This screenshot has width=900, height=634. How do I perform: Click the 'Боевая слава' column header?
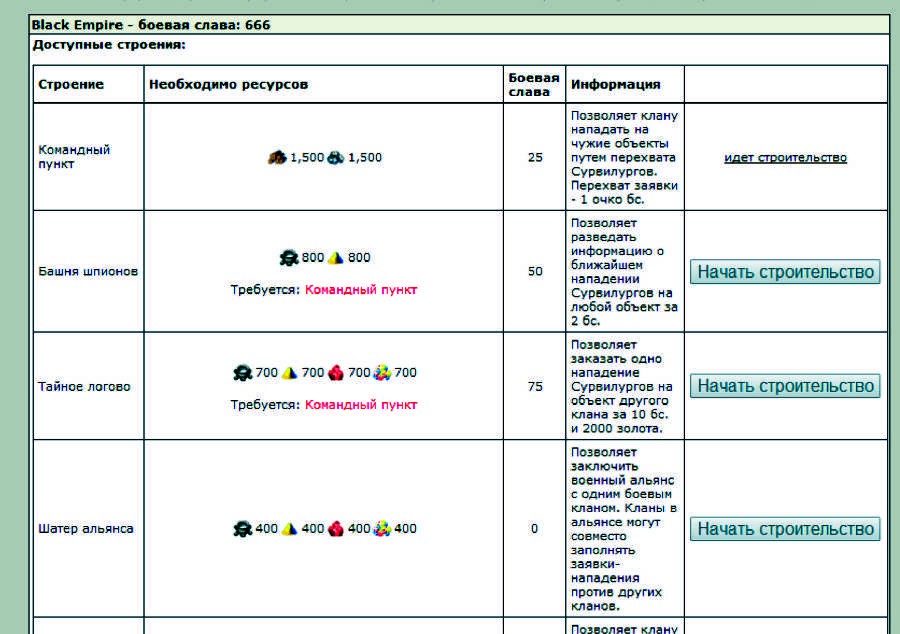534,84
